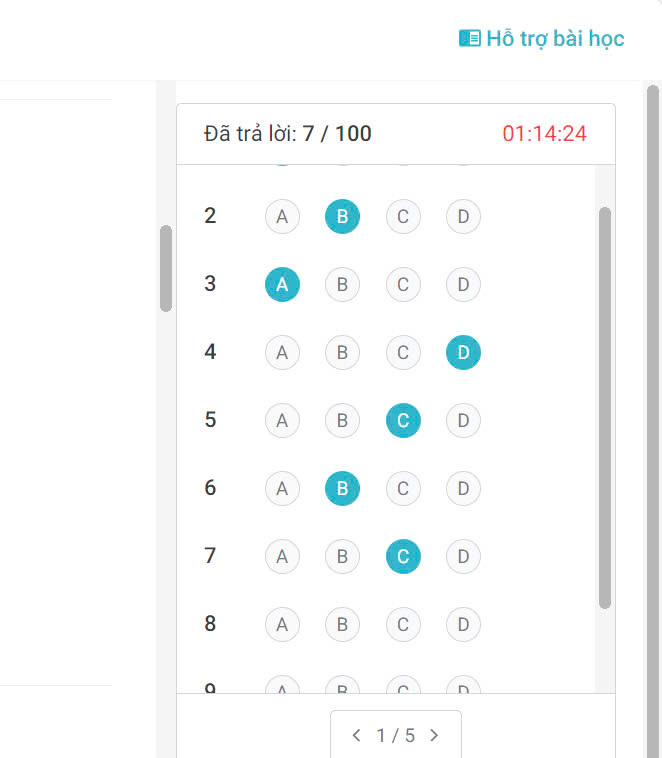The height and width of the screenshot is (758, 662).
Task: Pick option D for question 6
Action: pyautogui.click(x=463, y=488)
